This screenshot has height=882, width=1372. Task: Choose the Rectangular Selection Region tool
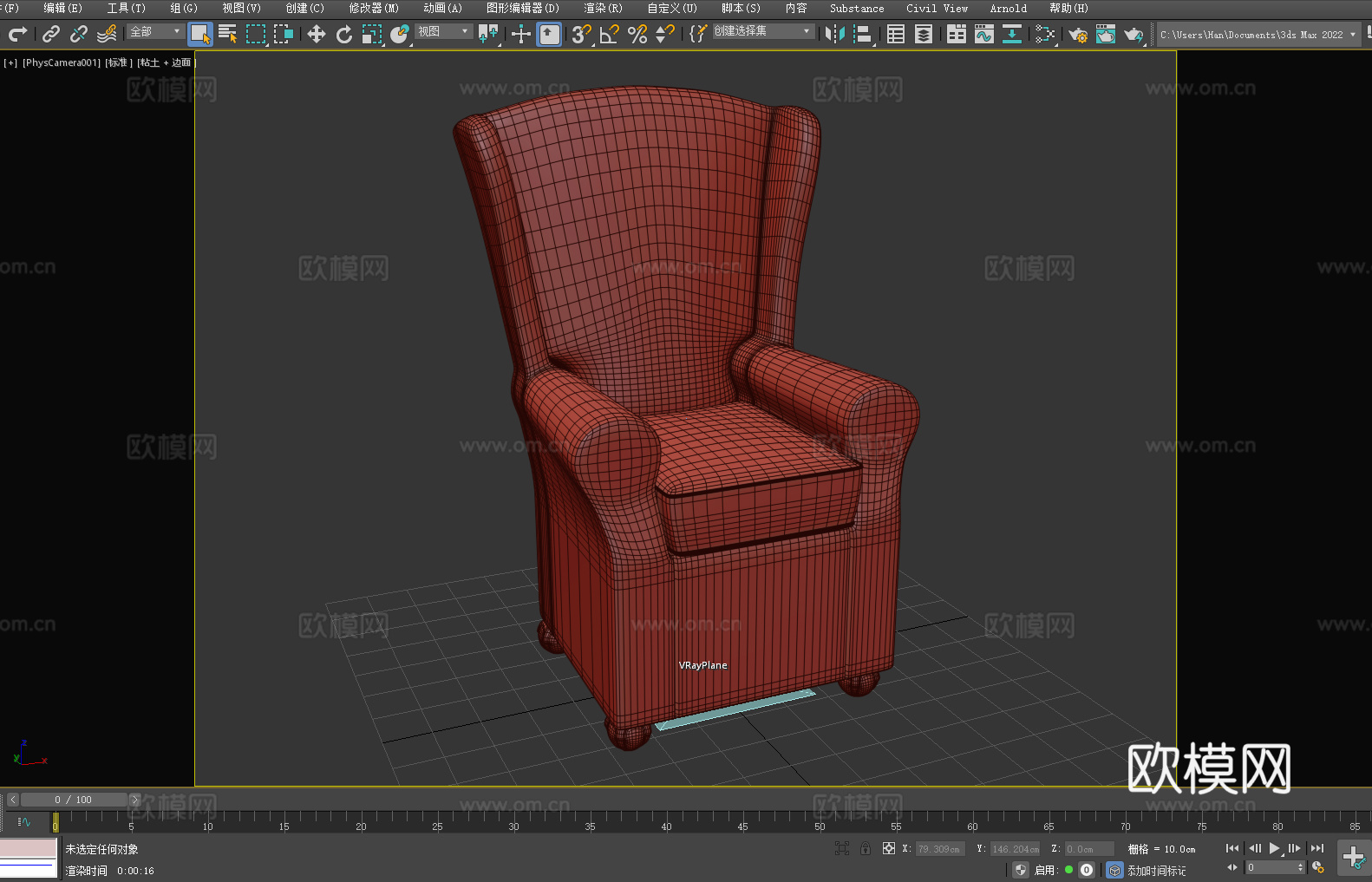[256, 34]
